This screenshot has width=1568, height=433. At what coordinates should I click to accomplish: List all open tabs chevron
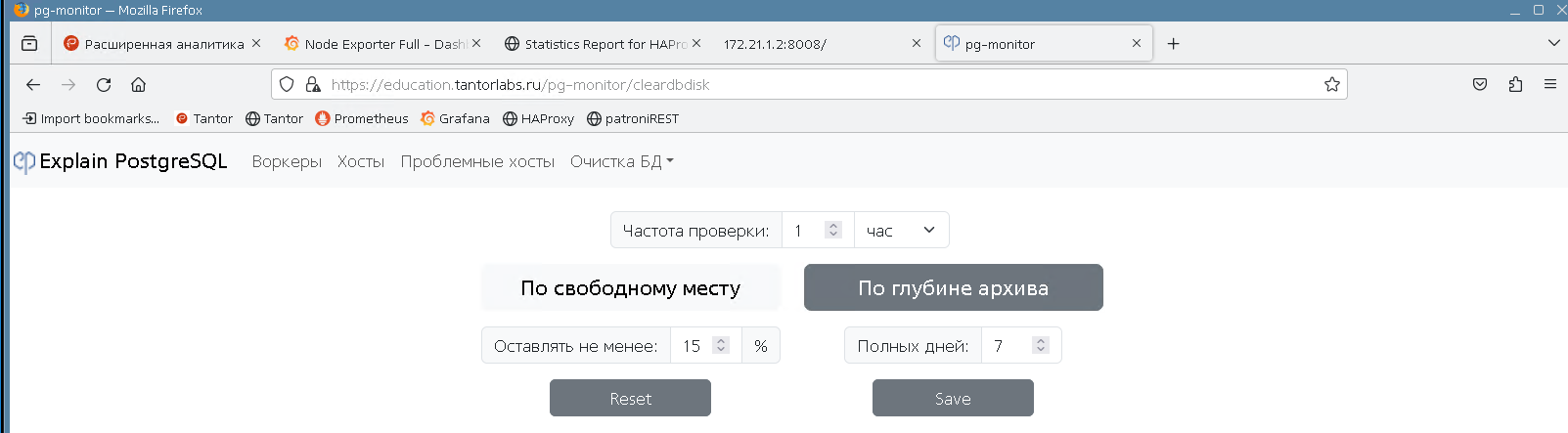pyautogui.click(x=1553, y=43)
